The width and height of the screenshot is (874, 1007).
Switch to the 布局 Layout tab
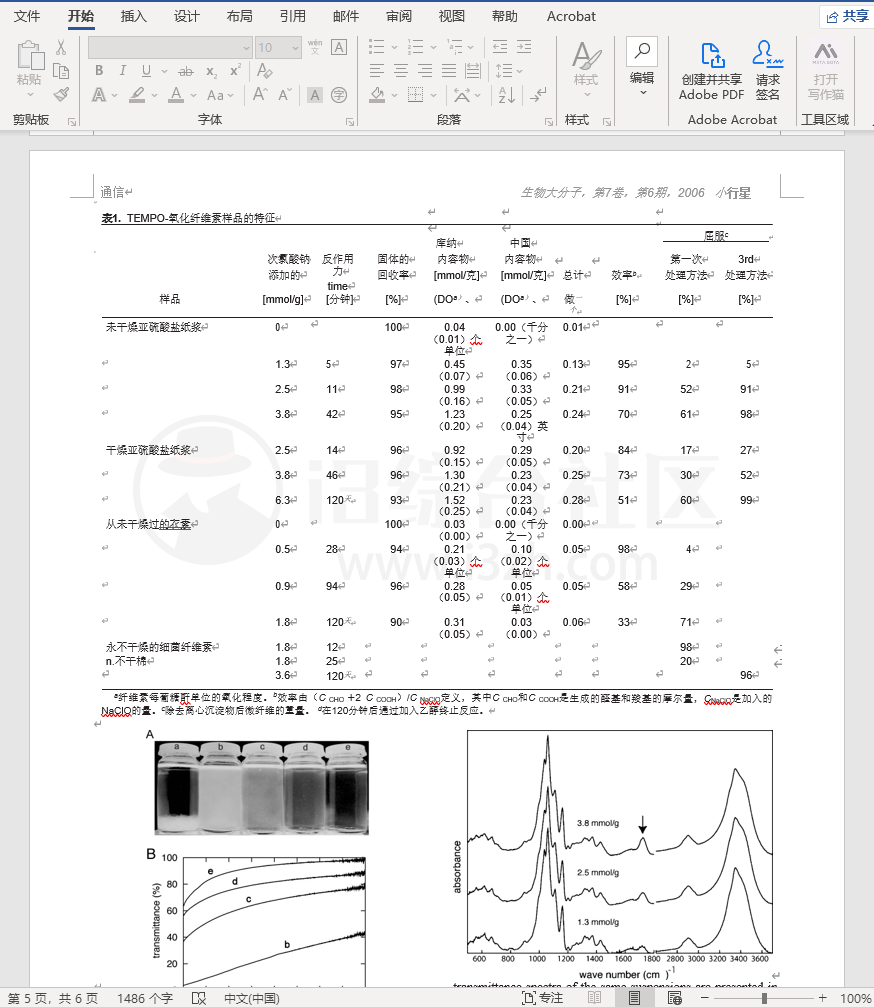pos(240,16)
